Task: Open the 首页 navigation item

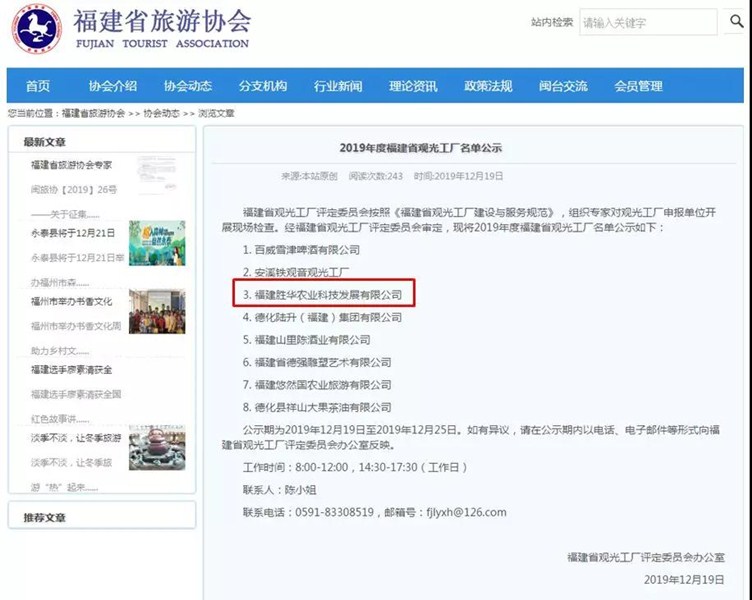Action: click(38, 86)
